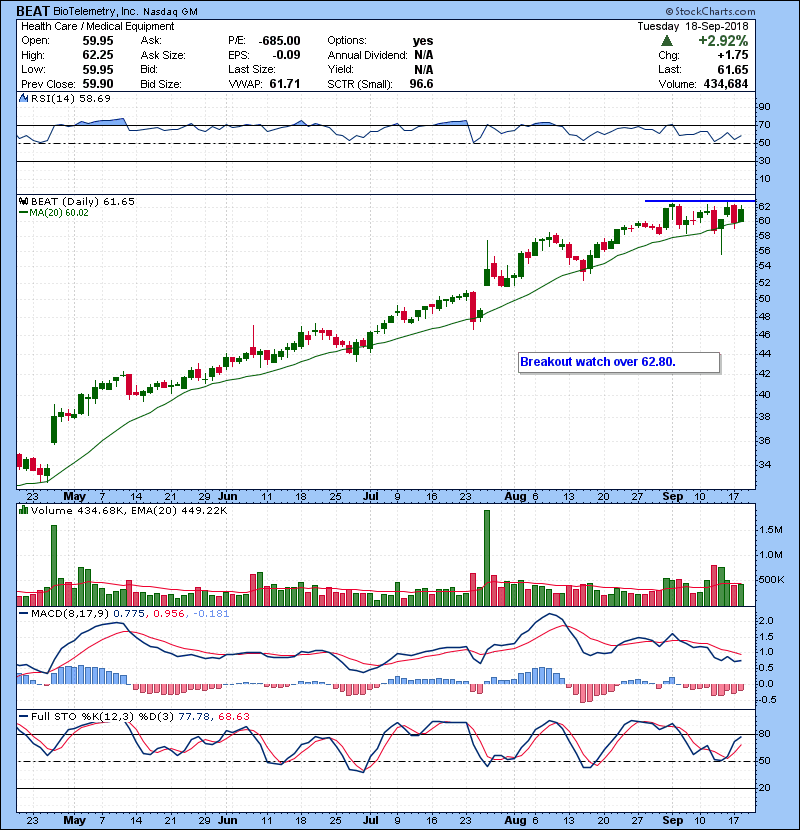Click the volume bars icon beside Volume label
Viewport: 800px width, 830px height.
(x=23, y=510)
